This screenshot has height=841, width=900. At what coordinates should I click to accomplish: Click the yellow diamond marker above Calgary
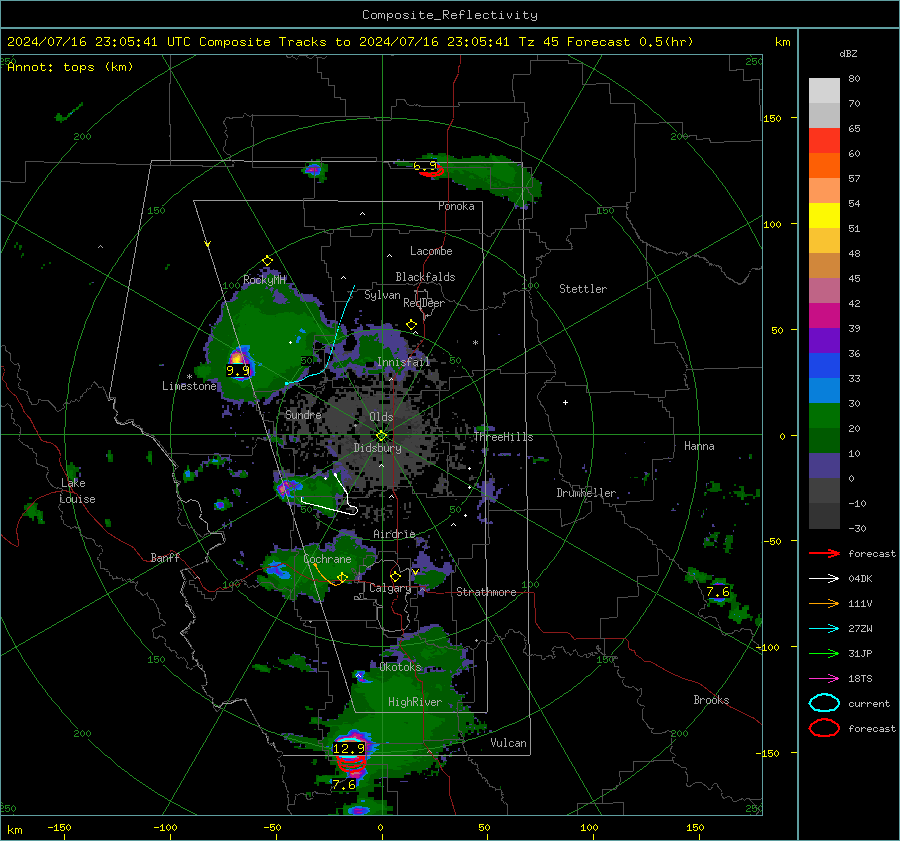395,576
